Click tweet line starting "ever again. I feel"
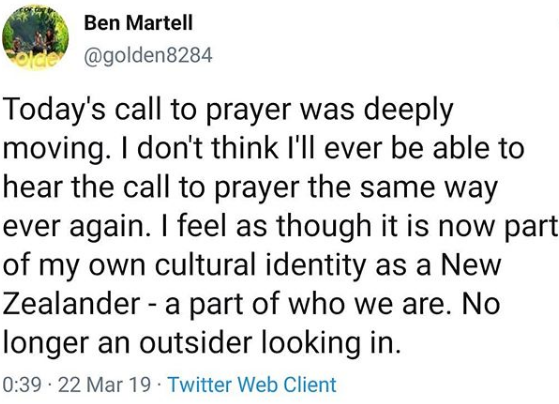 click(280, 227)
